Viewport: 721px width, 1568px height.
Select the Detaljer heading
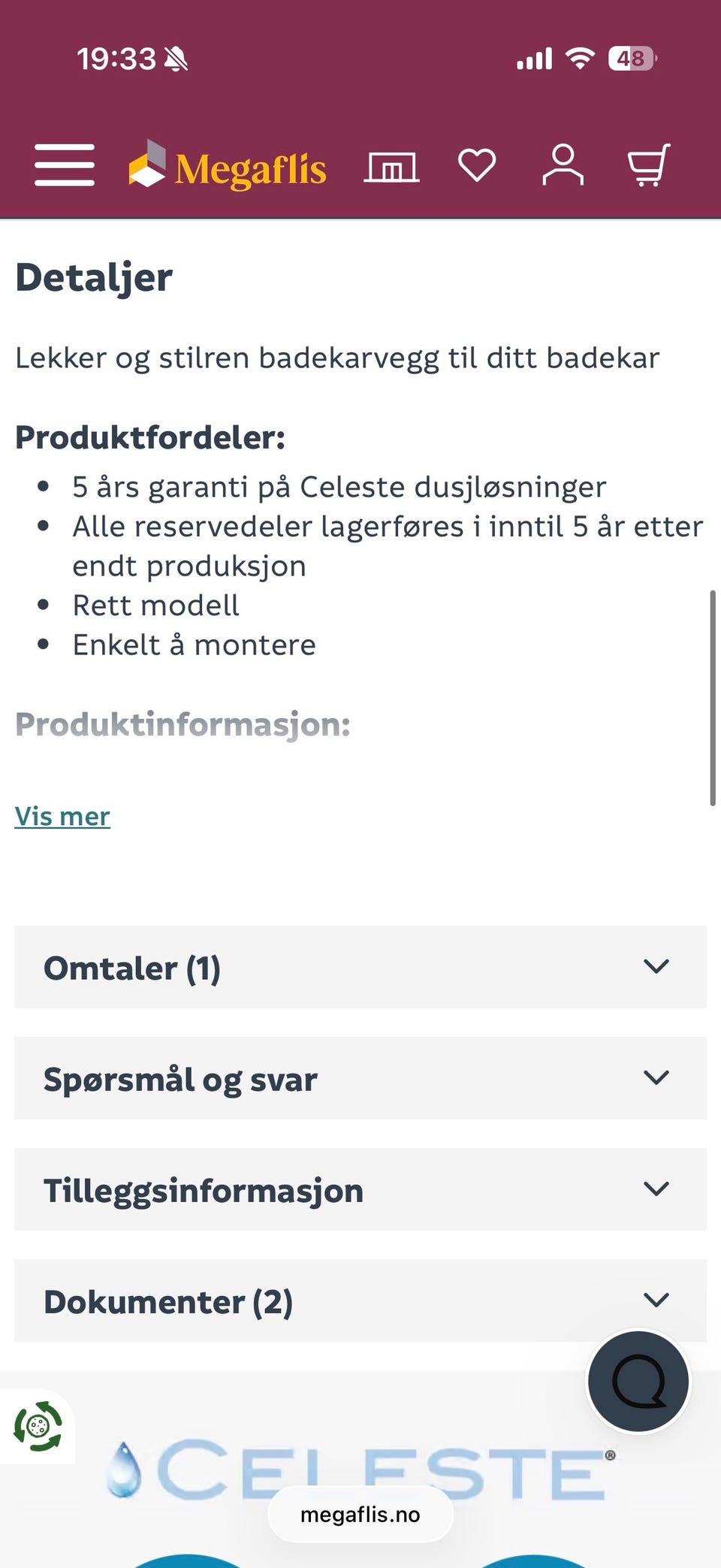coord(94,276)
